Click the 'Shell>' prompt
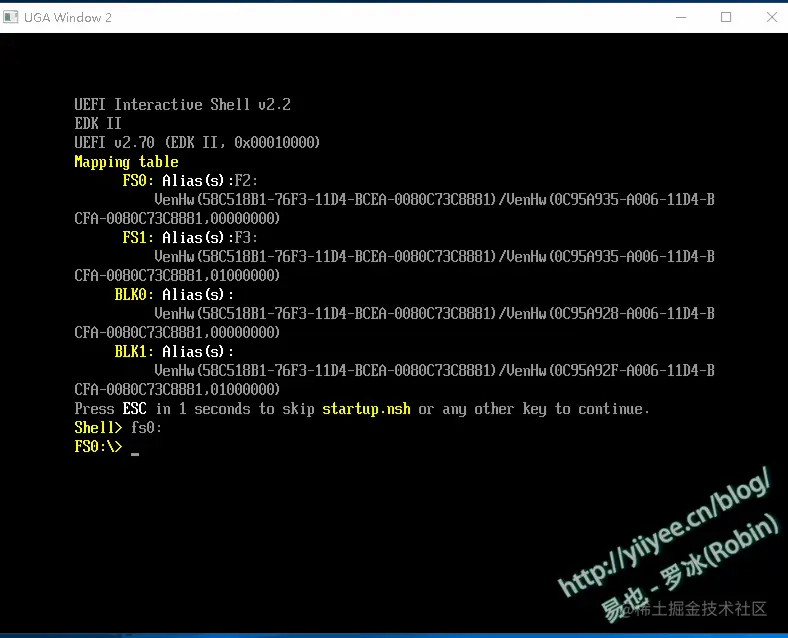Image resolution: width=788 pixels, height=638 pixels. pyautogui.click(x=98, y=428)
